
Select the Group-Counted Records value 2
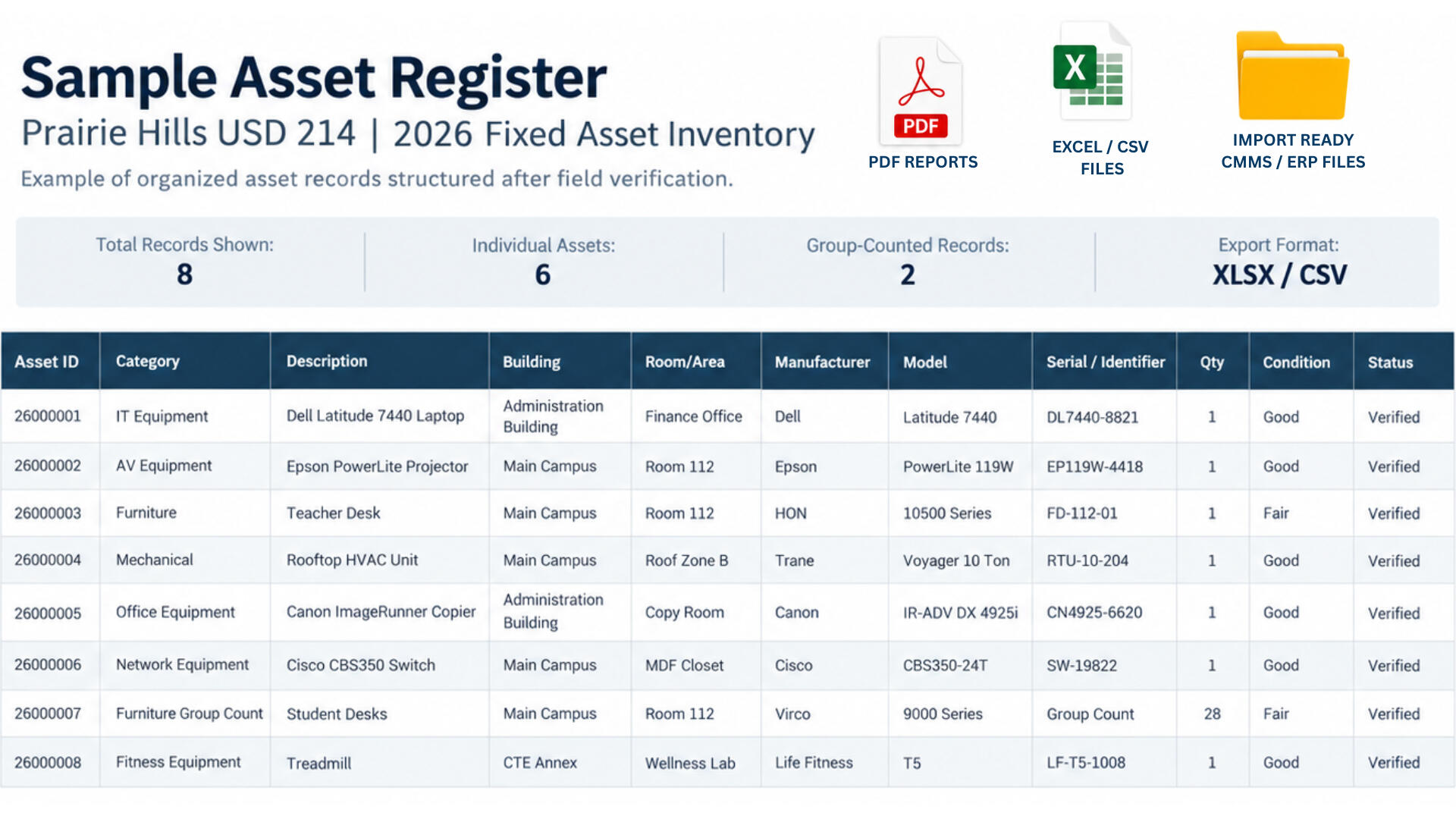[x=908, y=275]
